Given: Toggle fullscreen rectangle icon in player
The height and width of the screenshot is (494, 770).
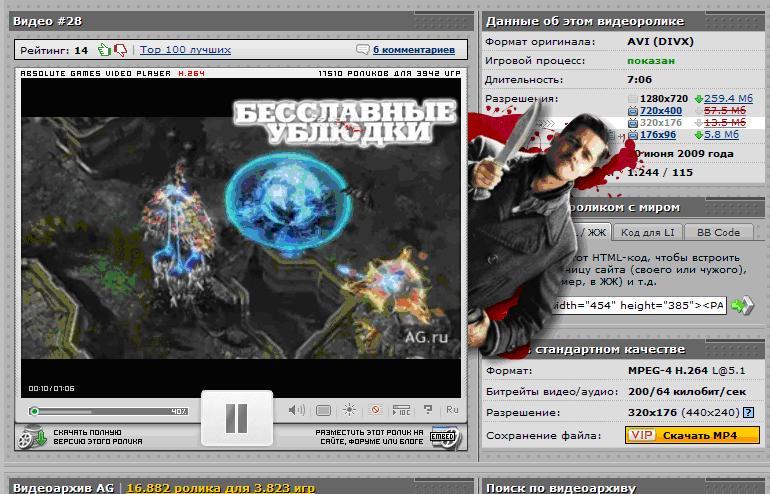Looking at the screenshot, I should [324, 410].
